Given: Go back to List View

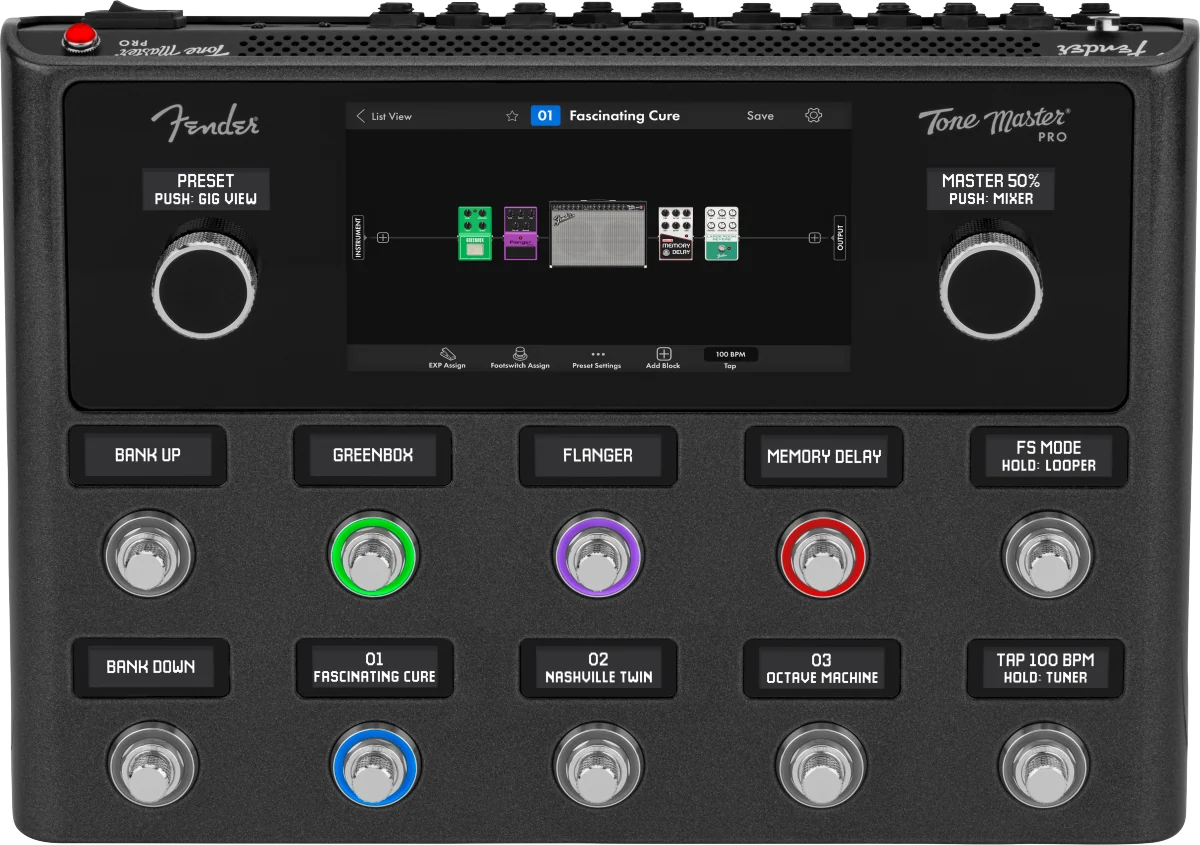Looking at the screenshot, I should (384, 116).
